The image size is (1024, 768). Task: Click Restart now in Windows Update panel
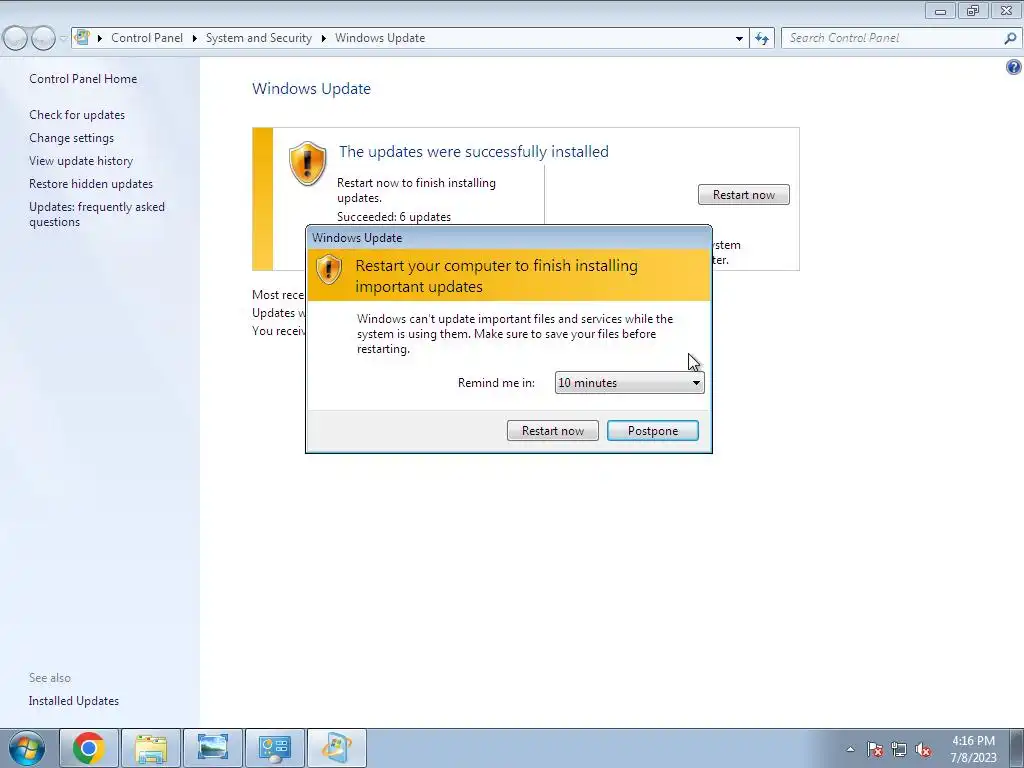coord(743,195)
